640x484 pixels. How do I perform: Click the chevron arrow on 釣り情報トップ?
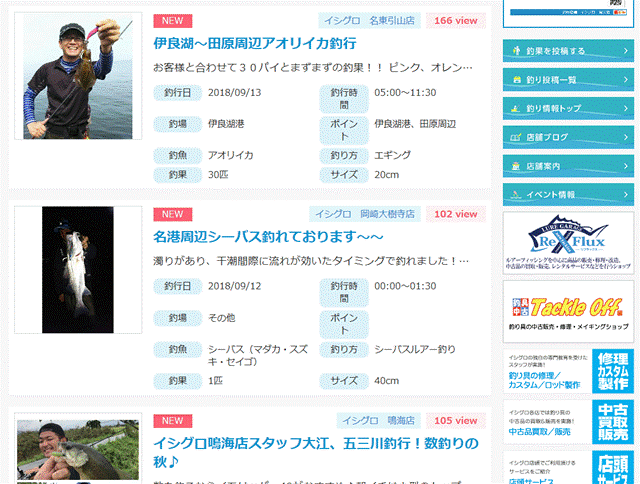[x=626, y=109]
